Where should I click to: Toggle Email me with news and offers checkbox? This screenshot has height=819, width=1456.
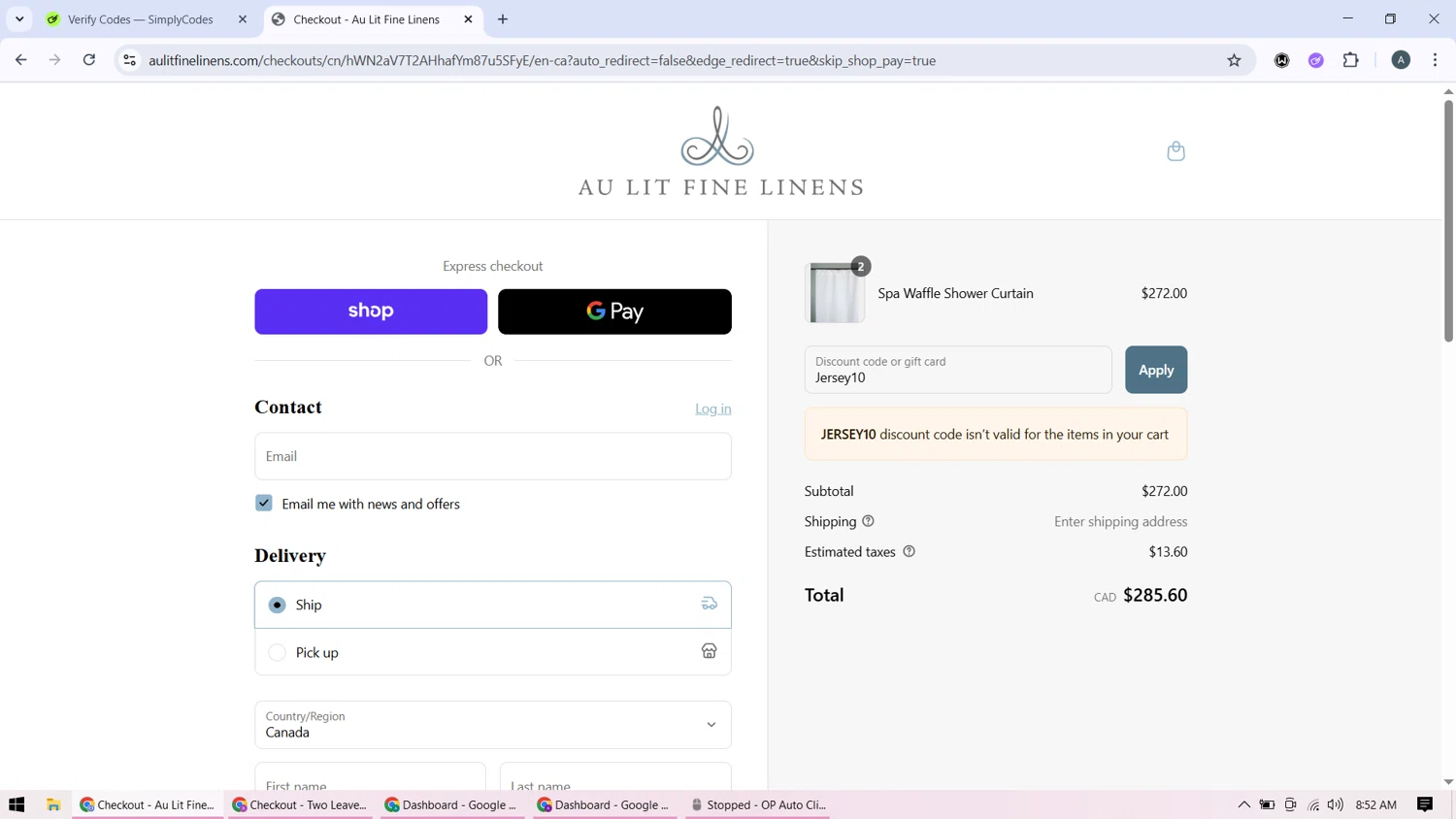pyautogui.click(x=264, y=503)
